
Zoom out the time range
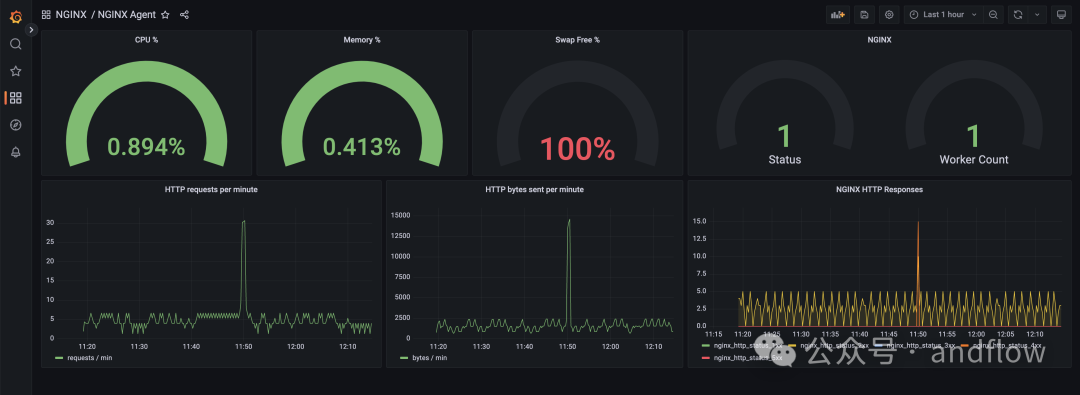(x=993, y=14)
